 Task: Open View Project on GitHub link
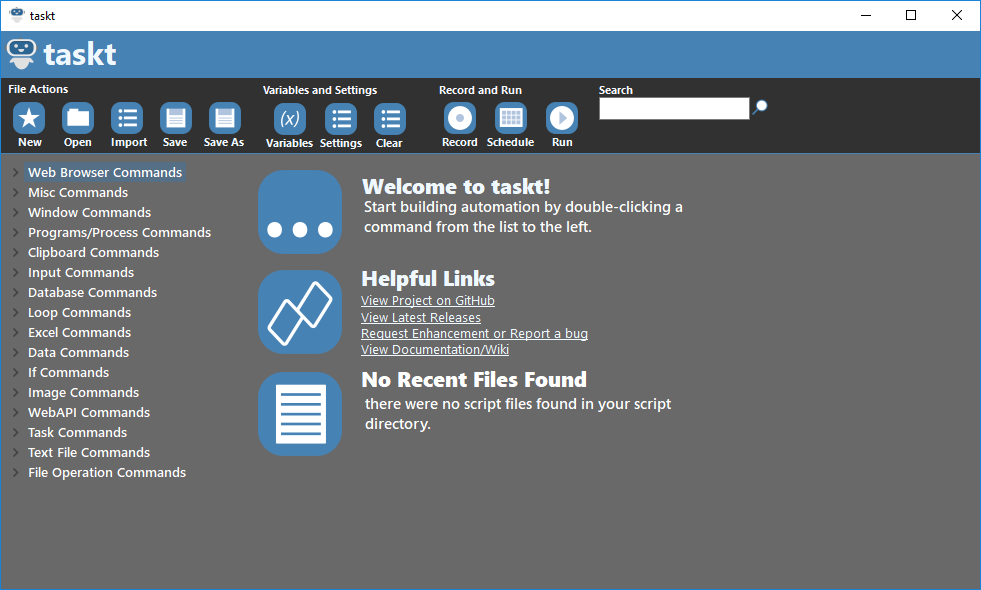(x=428, y=301)
